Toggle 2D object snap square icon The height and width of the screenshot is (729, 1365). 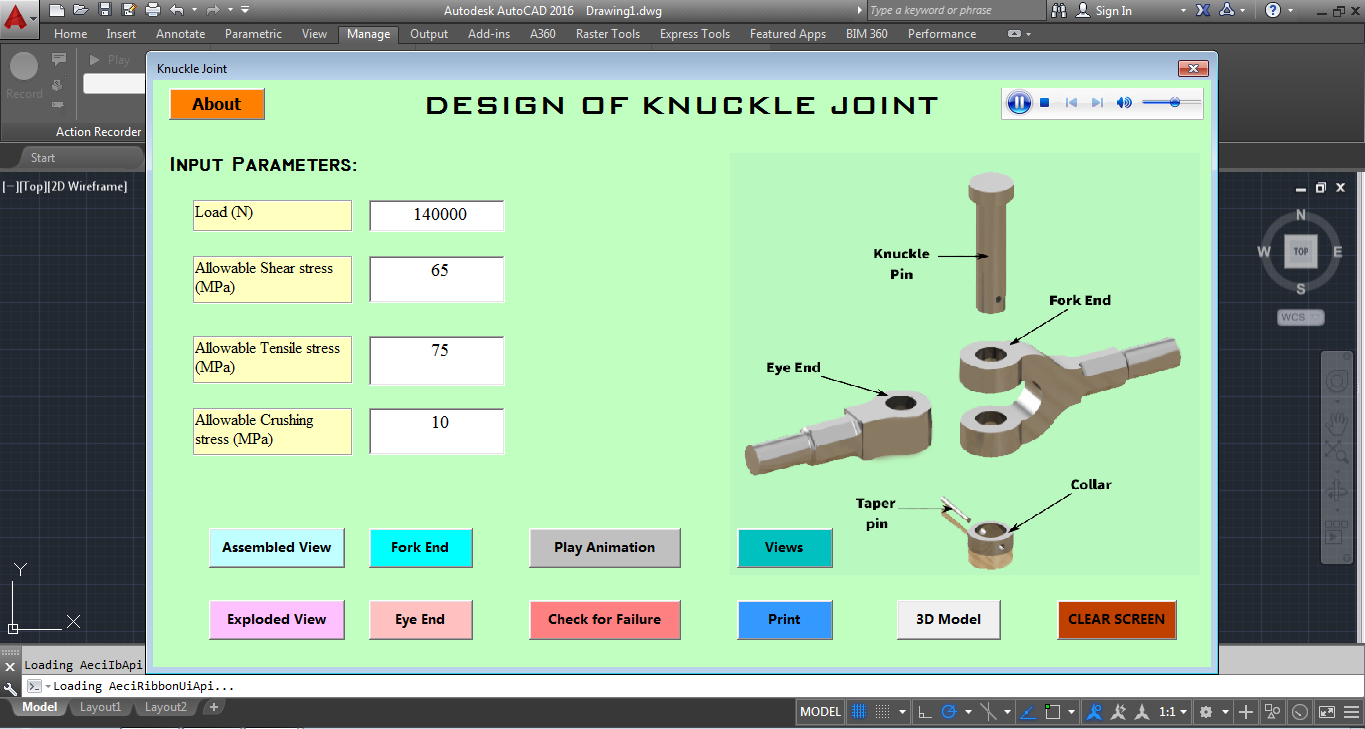point(1052,712)
